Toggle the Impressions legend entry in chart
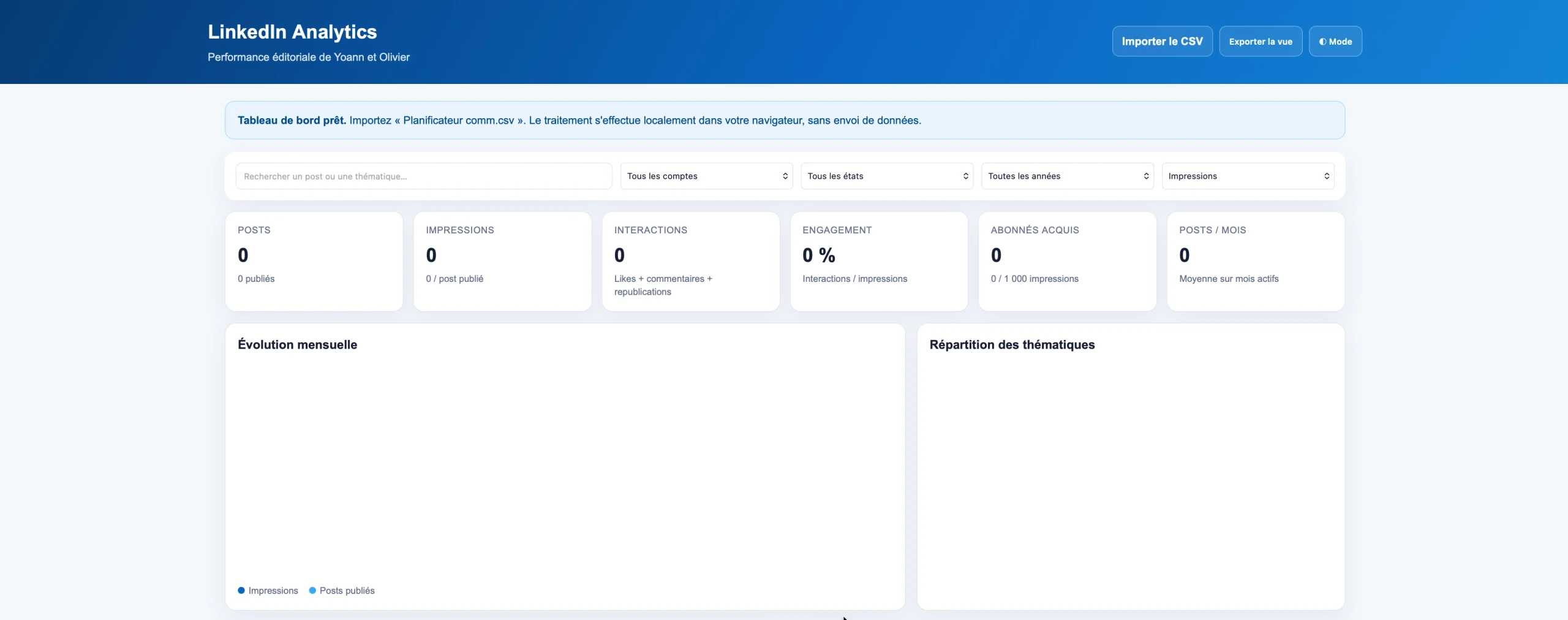The width and height of the screenshot is (1568, 620). pos(268,591)
